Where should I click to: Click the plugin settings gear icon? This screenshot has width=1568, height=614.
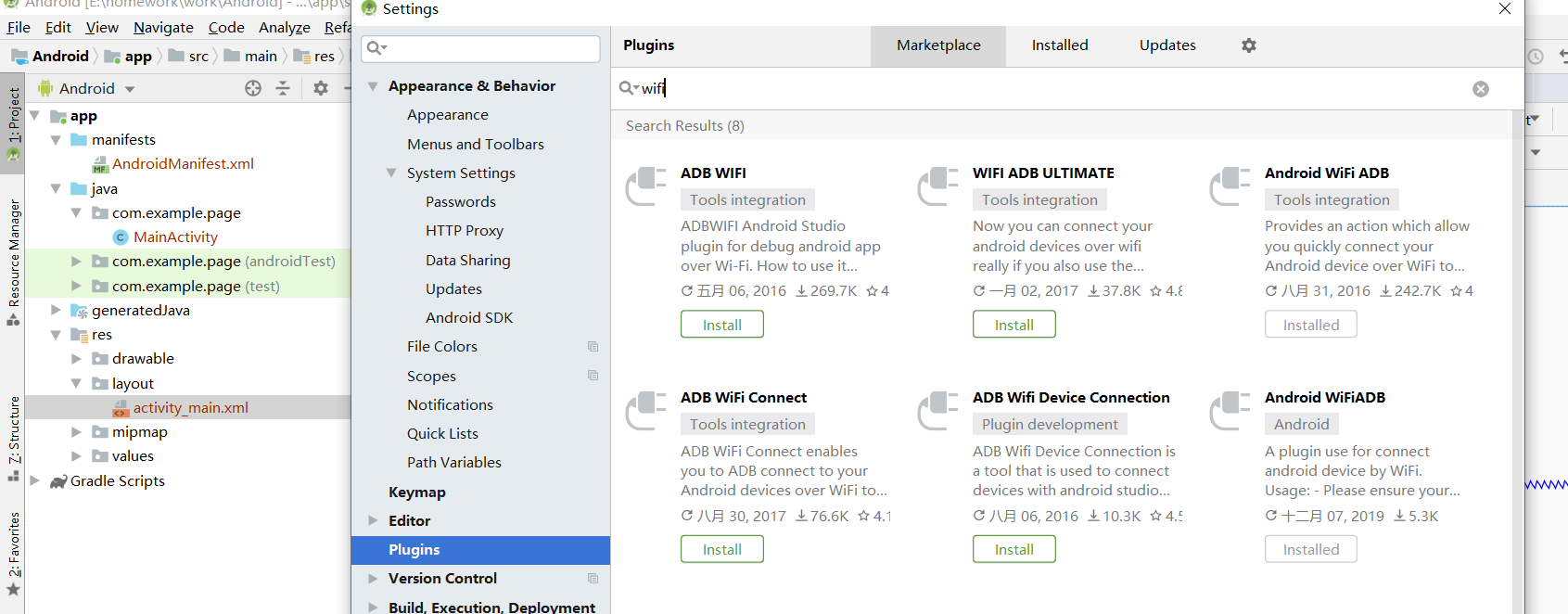click(1249, 45)
